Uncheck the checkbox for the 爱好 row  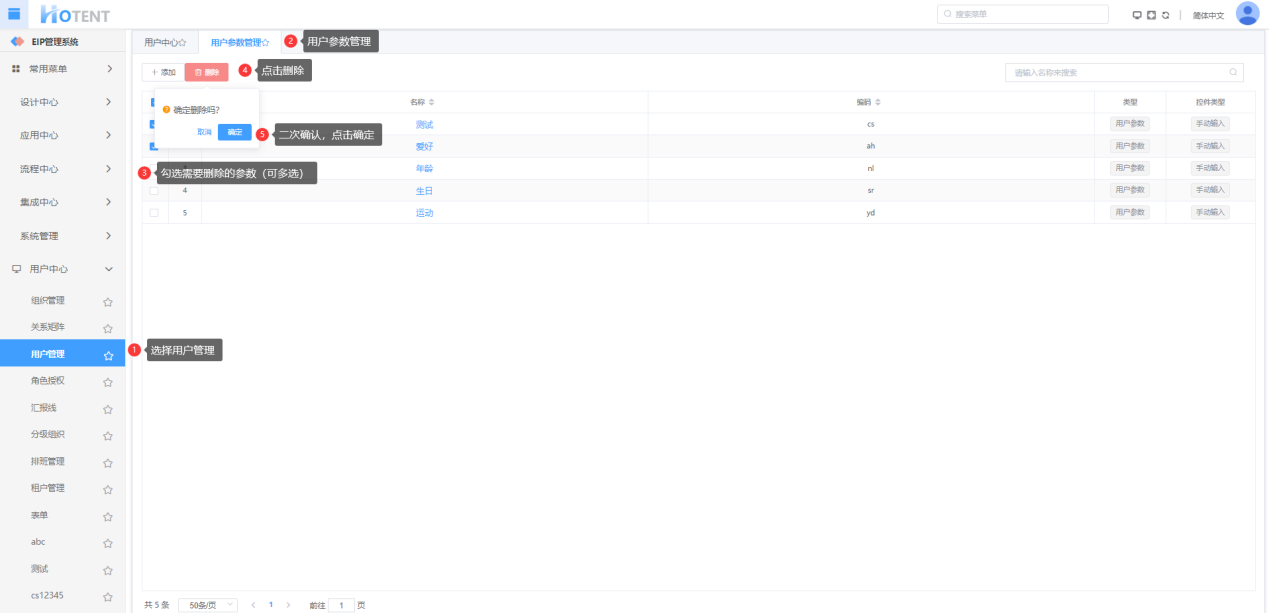[x=153, y=146]
